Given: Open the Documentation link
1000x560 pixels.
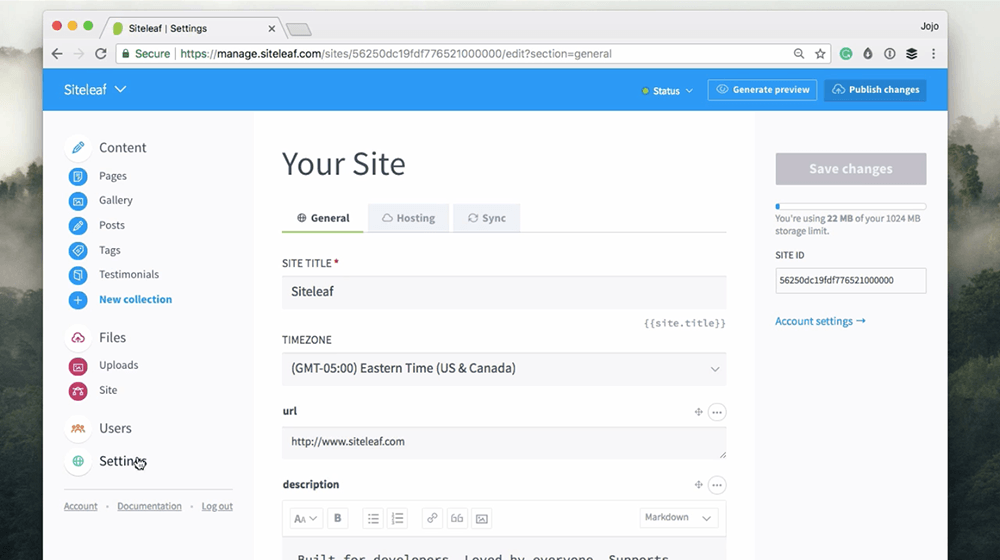Looking at the screenshot, I should (x=149, y=506).
